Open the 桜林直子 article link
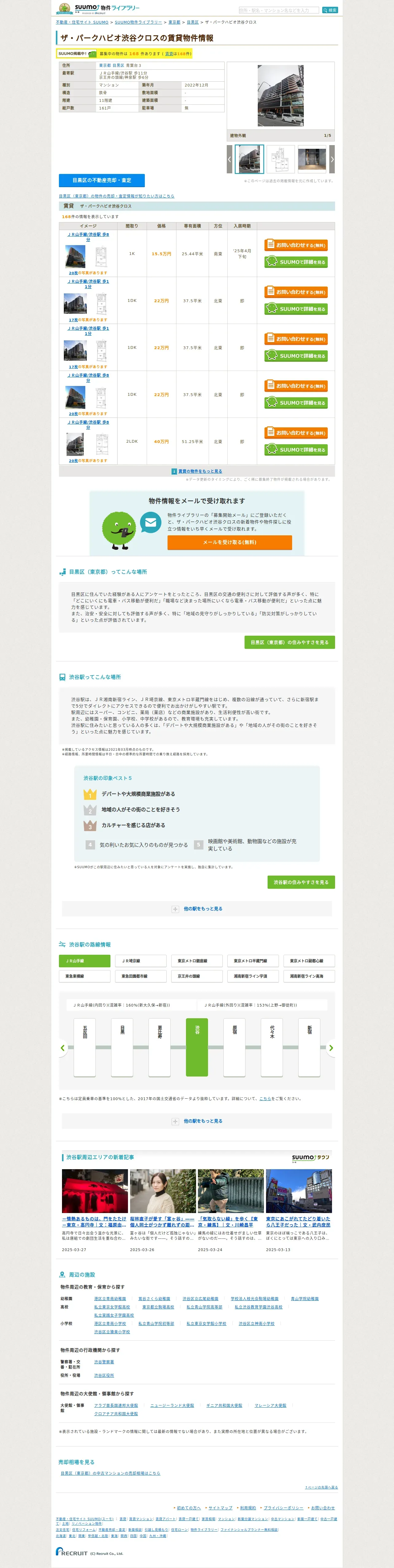 tap(163, 1222)
